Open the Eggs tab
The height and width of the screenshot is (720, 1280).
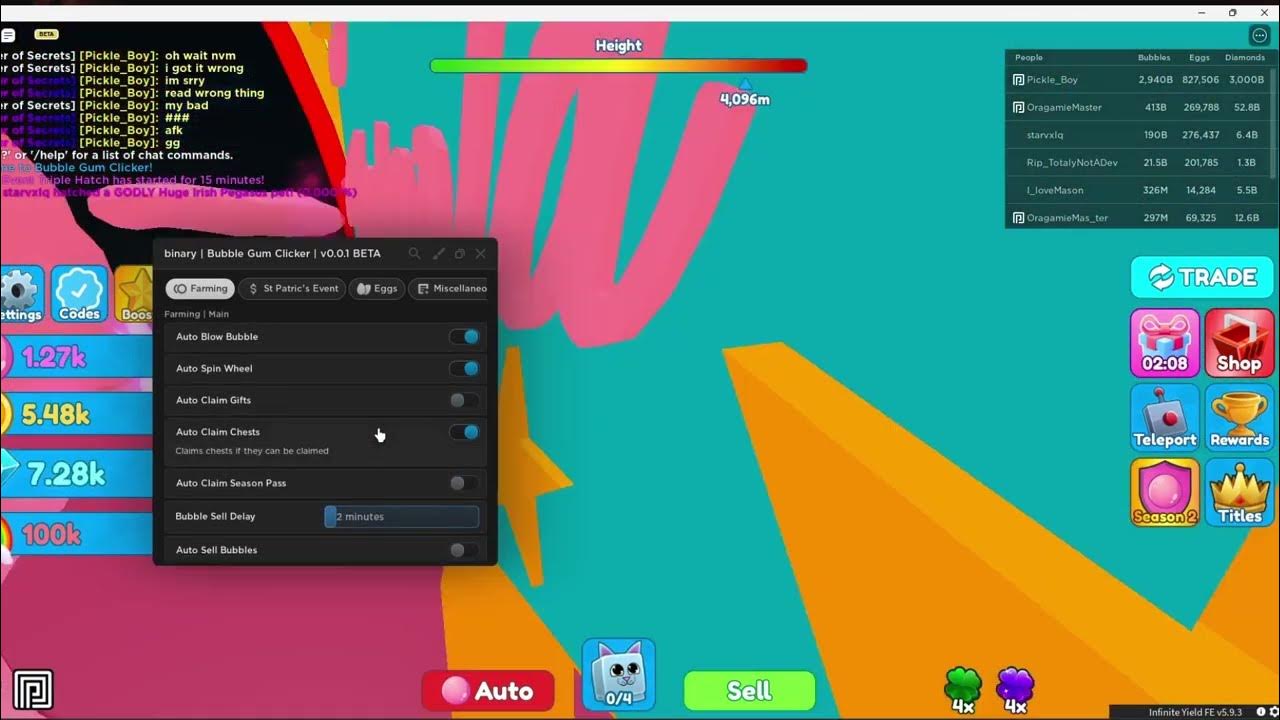pyautogui.click(x=377, y=288)
